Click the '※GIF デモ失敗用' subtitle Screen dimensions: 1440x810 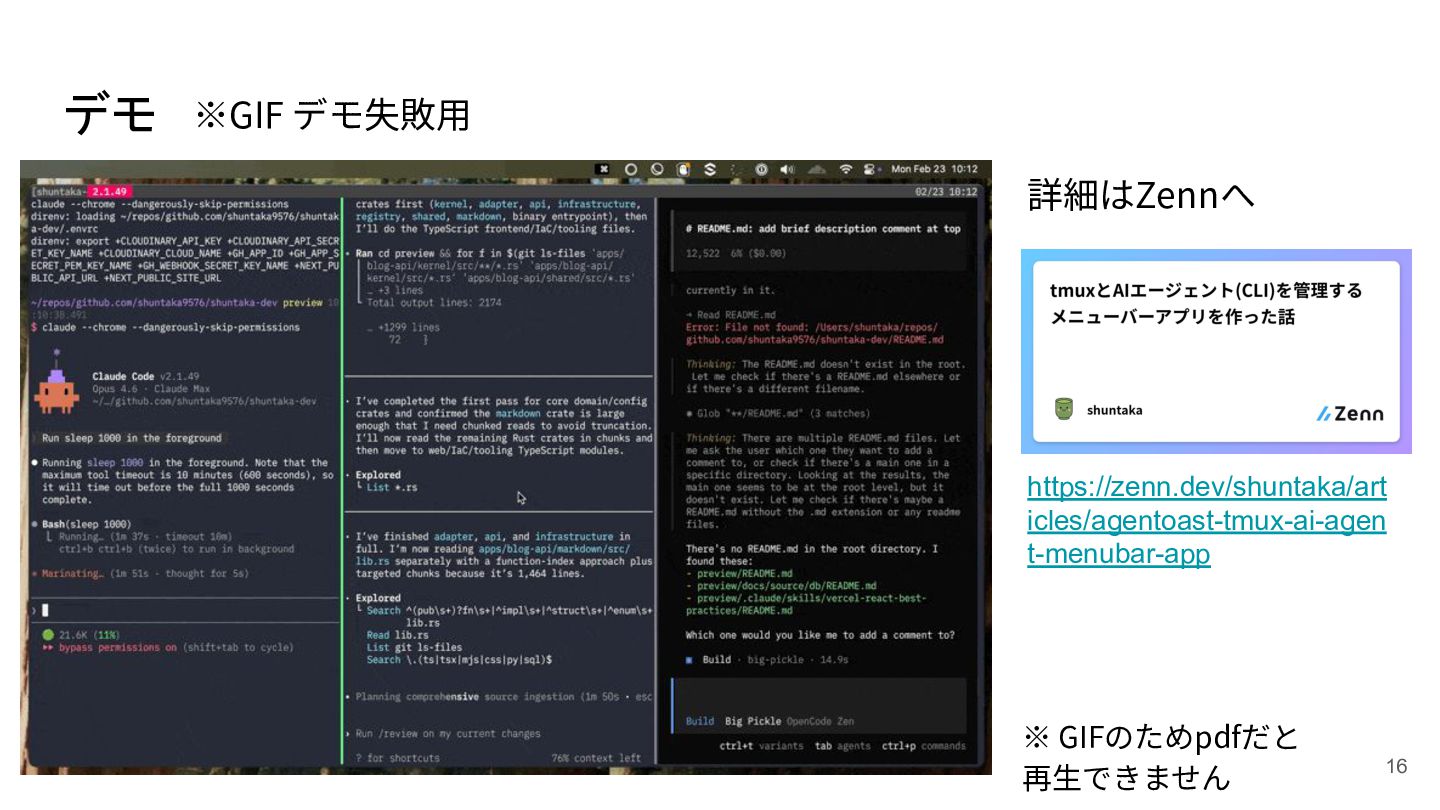[x=333, y=115]
